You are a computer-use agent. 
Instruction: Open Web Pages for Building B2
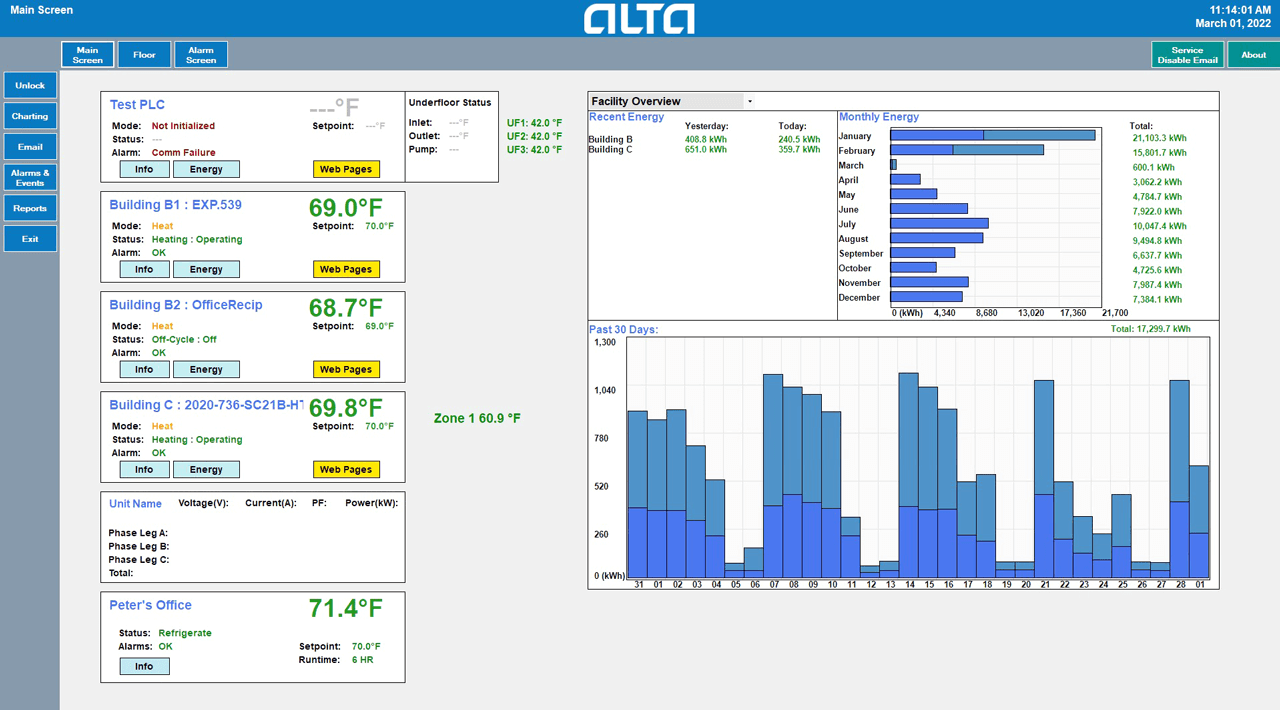pos(346,369)
